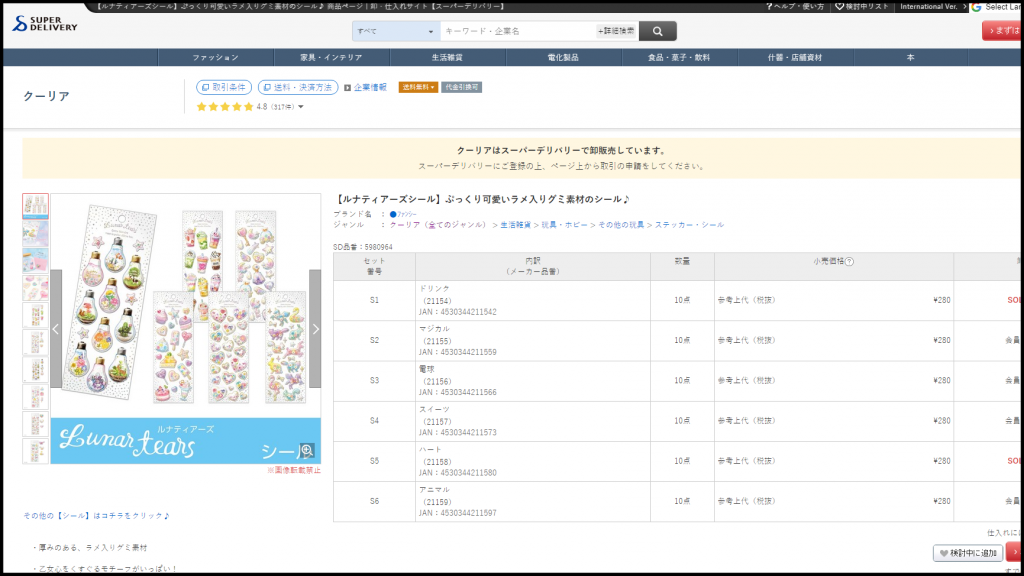
Task: Click the S5 ハート row text
Action: point(430,450)
